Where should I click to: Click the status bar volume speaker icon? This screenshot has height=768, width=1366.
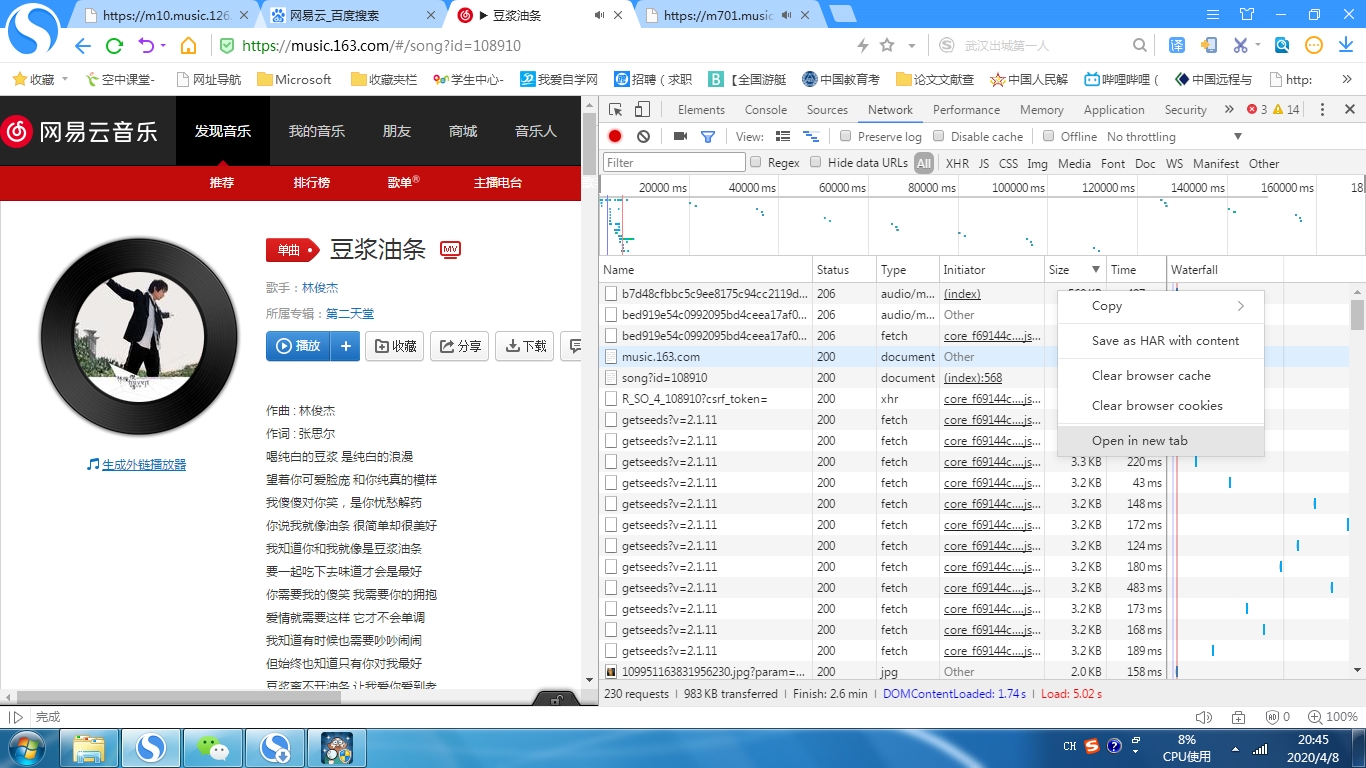(x=1204, y=717)
